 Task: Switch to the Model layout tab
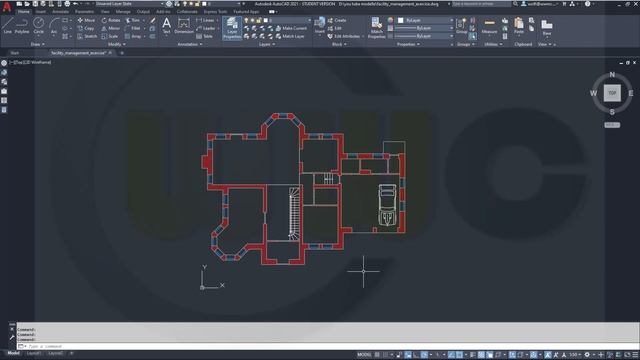(13, 353)
